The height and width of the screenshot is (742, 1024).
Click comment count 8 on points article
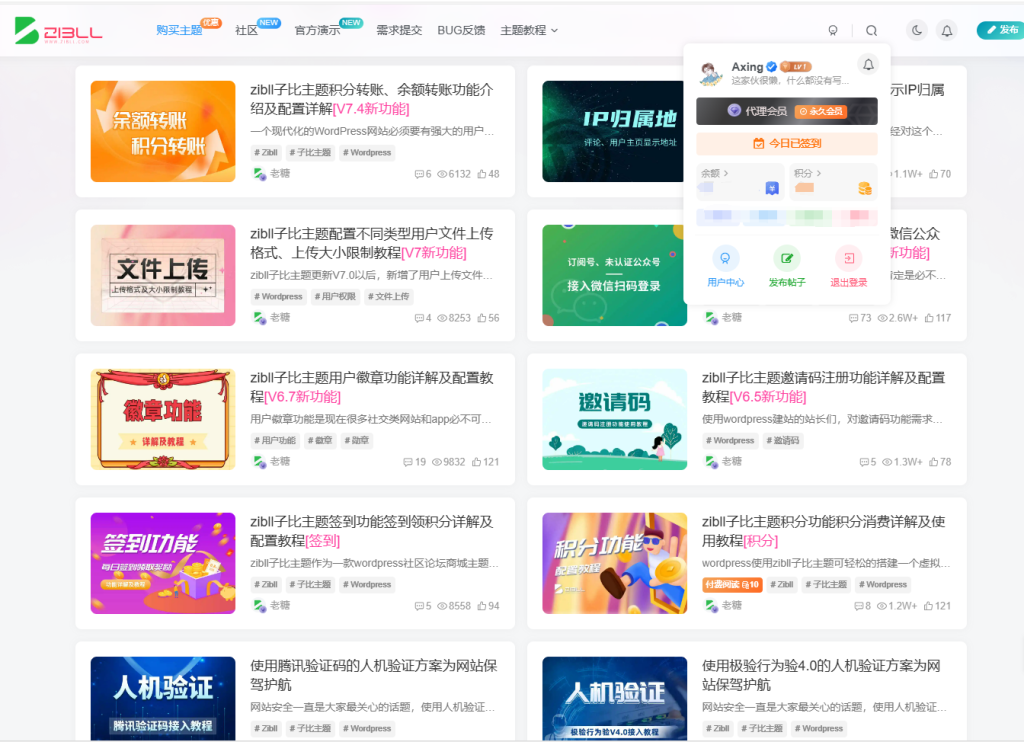[x=863, y=606]
